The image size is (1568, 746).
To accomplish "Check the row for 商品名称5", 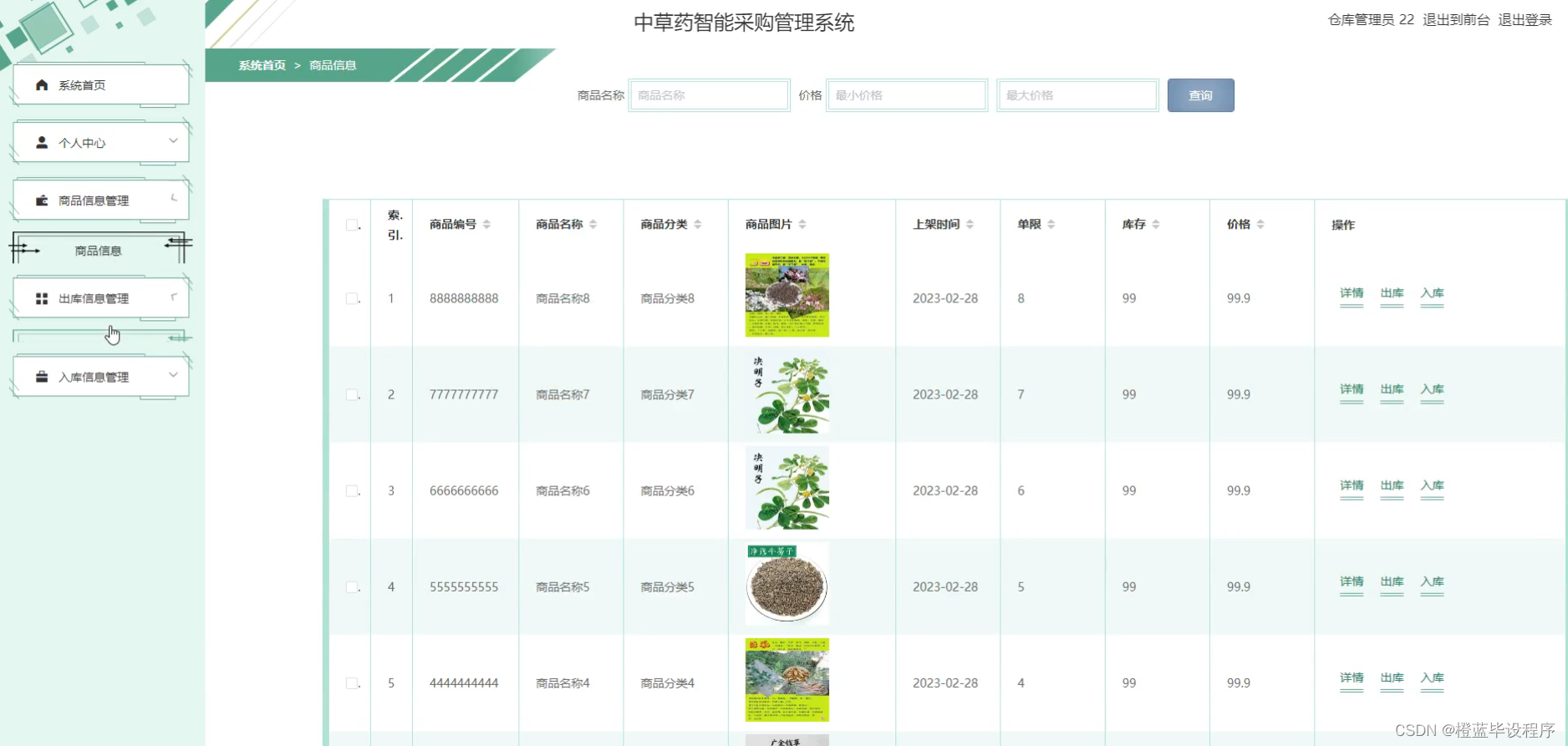I will [352, 586].
